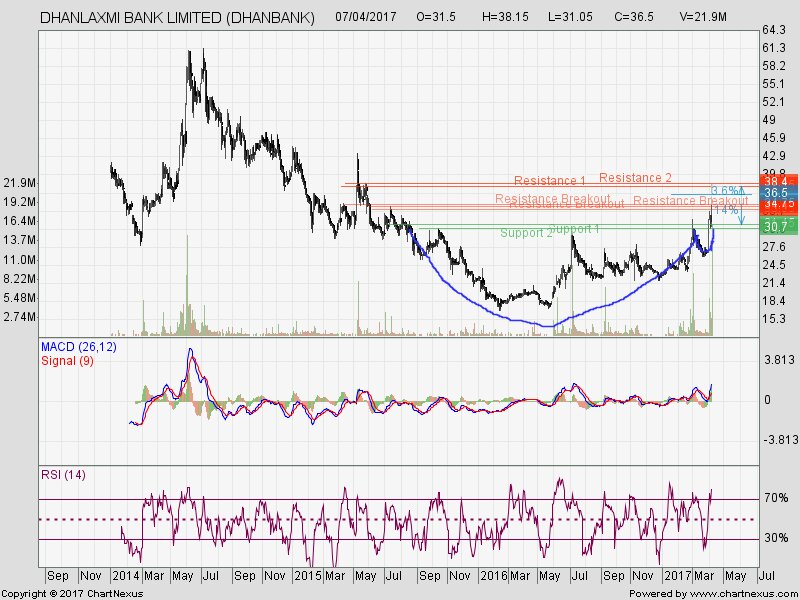Click the DHANLAXMI BANK LIMITED (DHANBANK) chart title
The height and width of the screenshot is (600, 800).
[177, 17]
